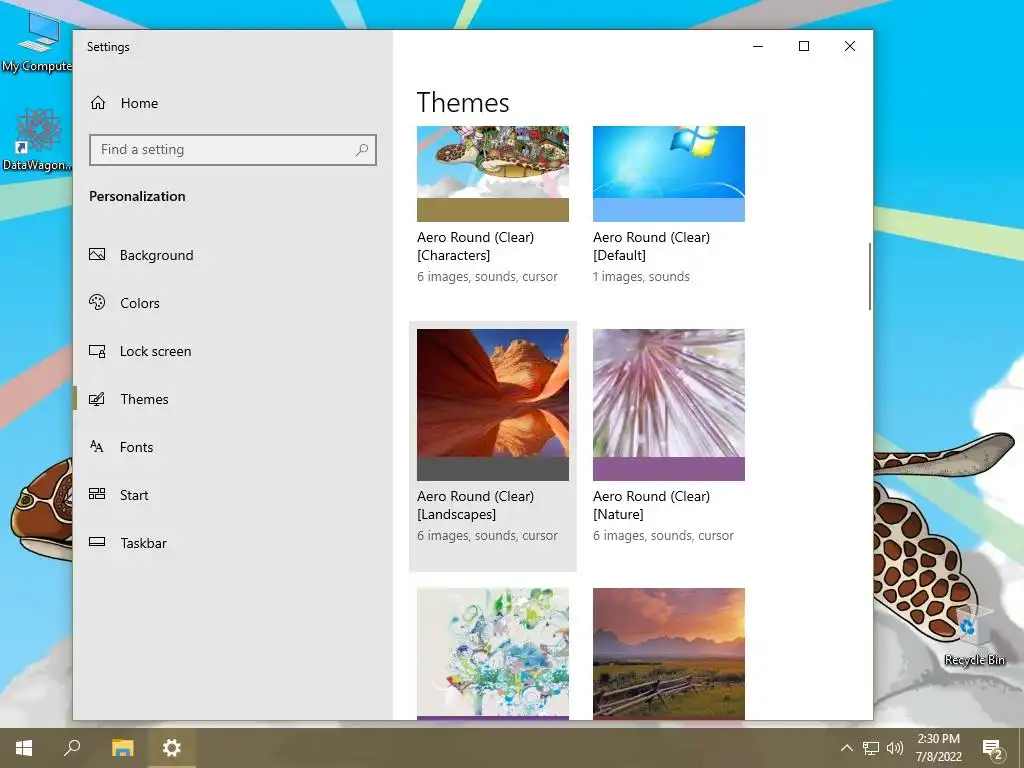Open the Fonts settings page
Viewport: 1024px width, 768px height.
pos(136,447)
